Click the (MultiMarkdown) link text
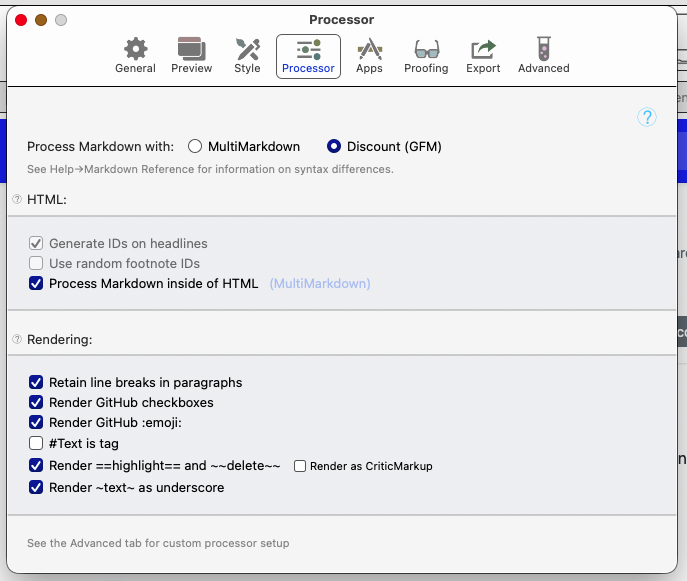 [320, 283]
